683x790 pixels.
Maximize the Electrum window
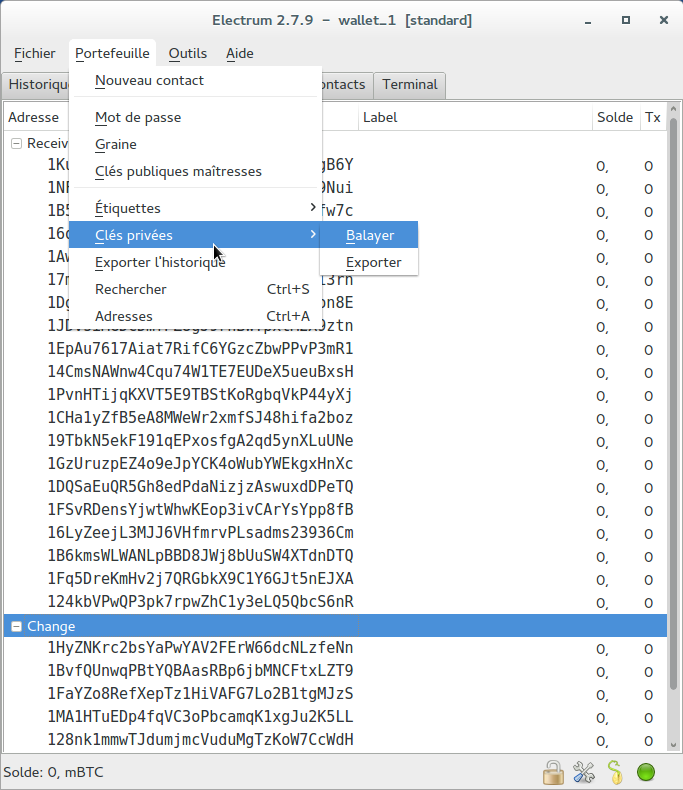coord(626,20)
